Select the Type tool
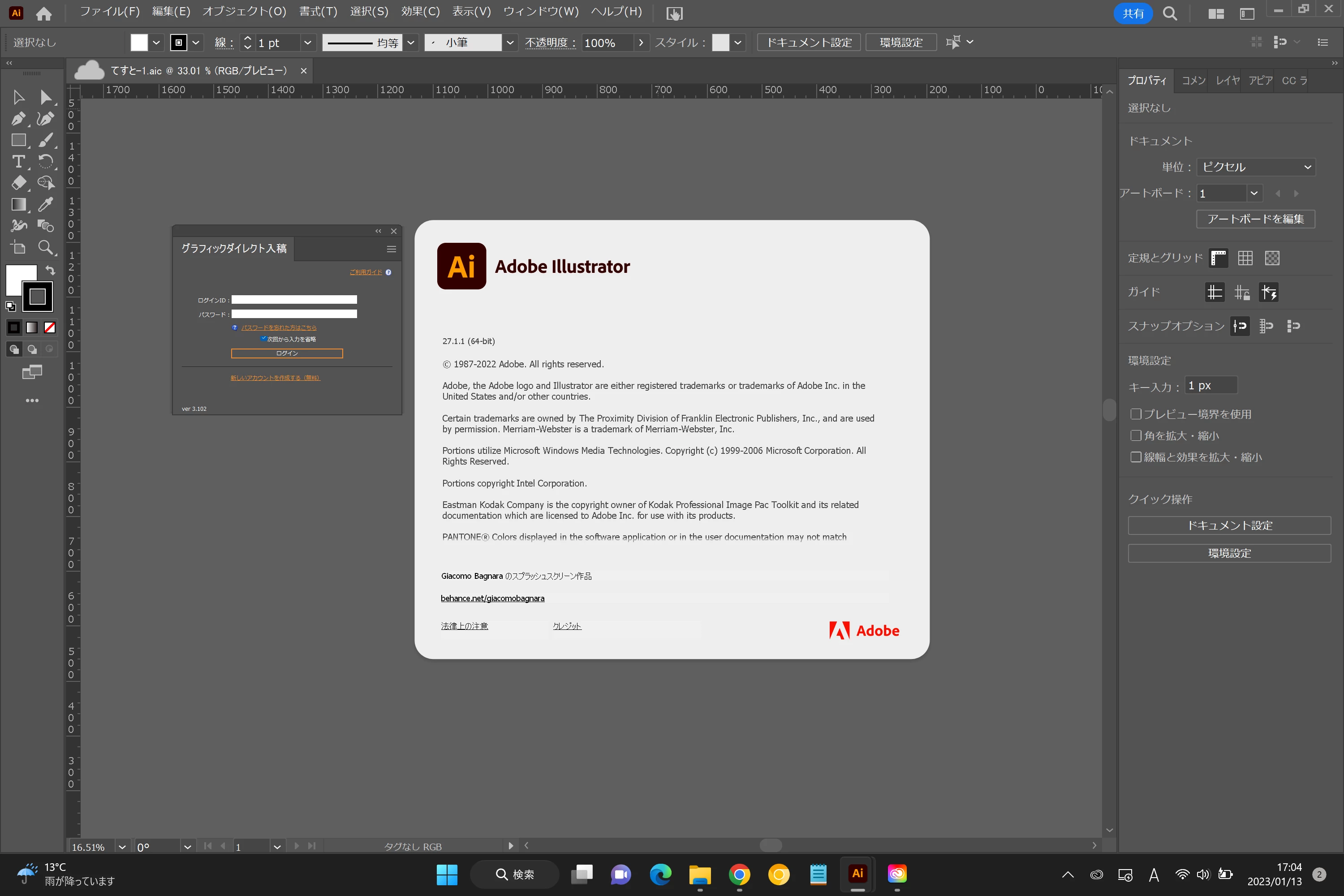Screen dimensions: 1344x896 pos(18,162)
